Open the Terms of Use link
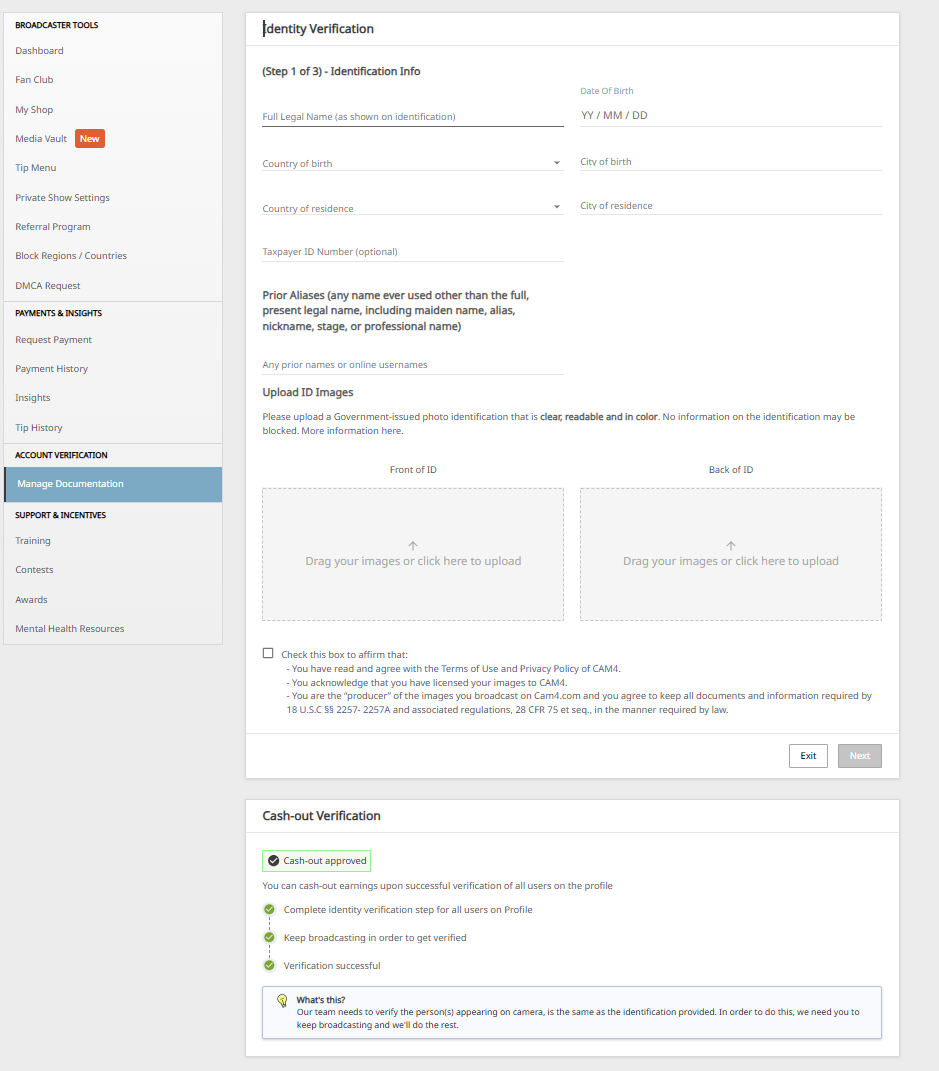Image resolution: width=939 pixels, height=1071 pixels. [469, 669]
